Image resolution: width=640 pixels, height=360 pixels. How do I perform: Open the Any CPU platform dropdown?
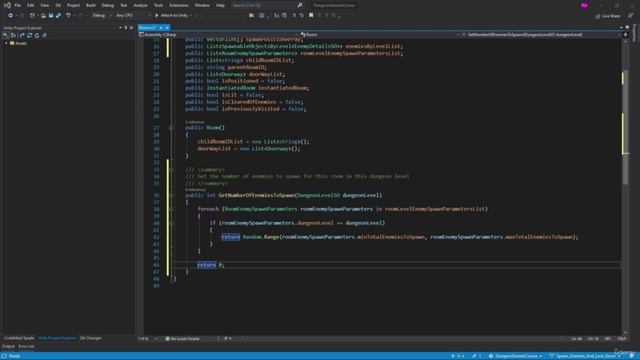133,16
